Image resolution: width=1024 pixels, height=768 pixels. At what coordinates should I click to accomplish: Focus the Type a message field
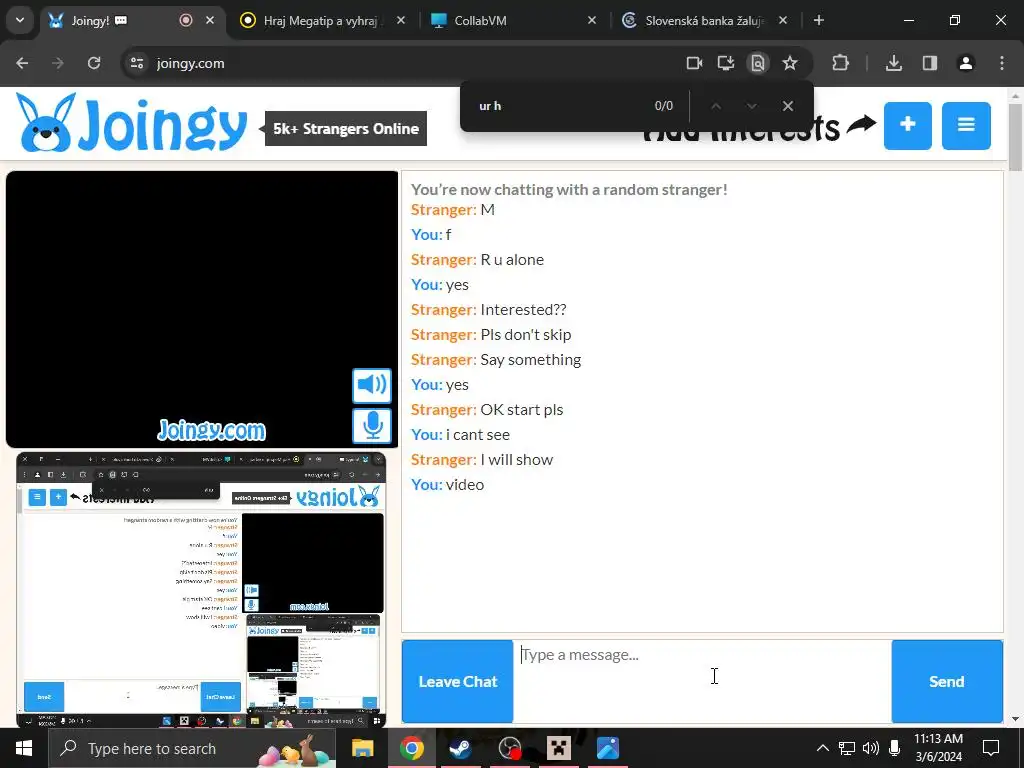(x=702, y=681)
